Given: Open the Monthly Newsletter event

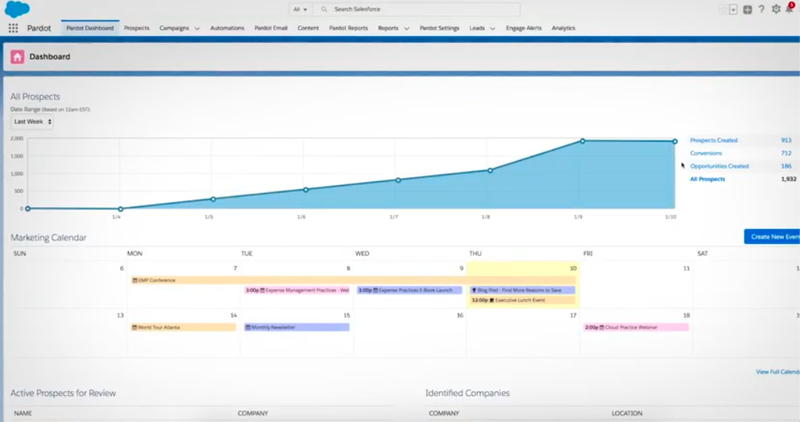Looking at the screenshot, I should 297,328.
